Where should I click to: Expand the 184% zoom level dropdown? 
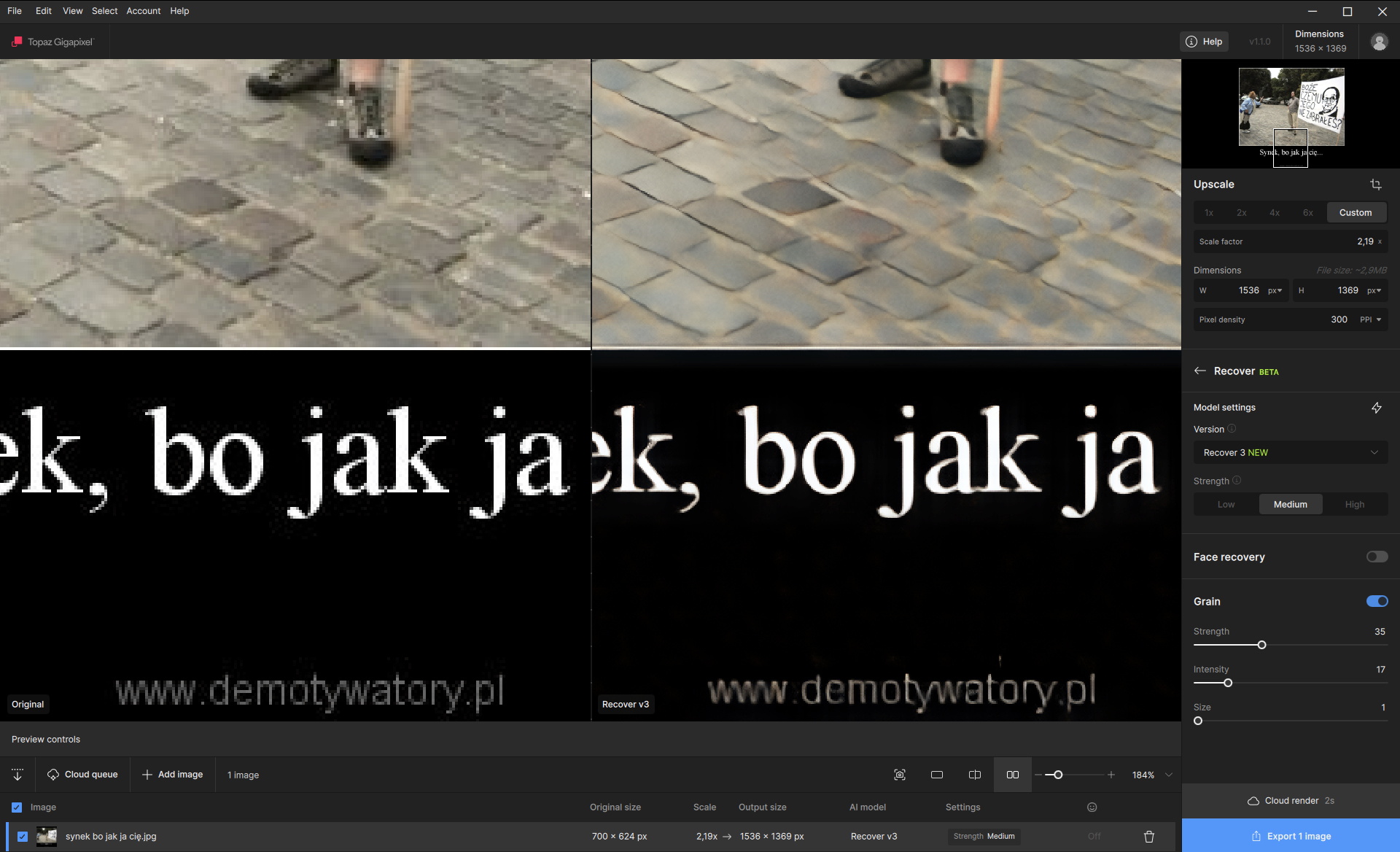tap(1169, 775)
